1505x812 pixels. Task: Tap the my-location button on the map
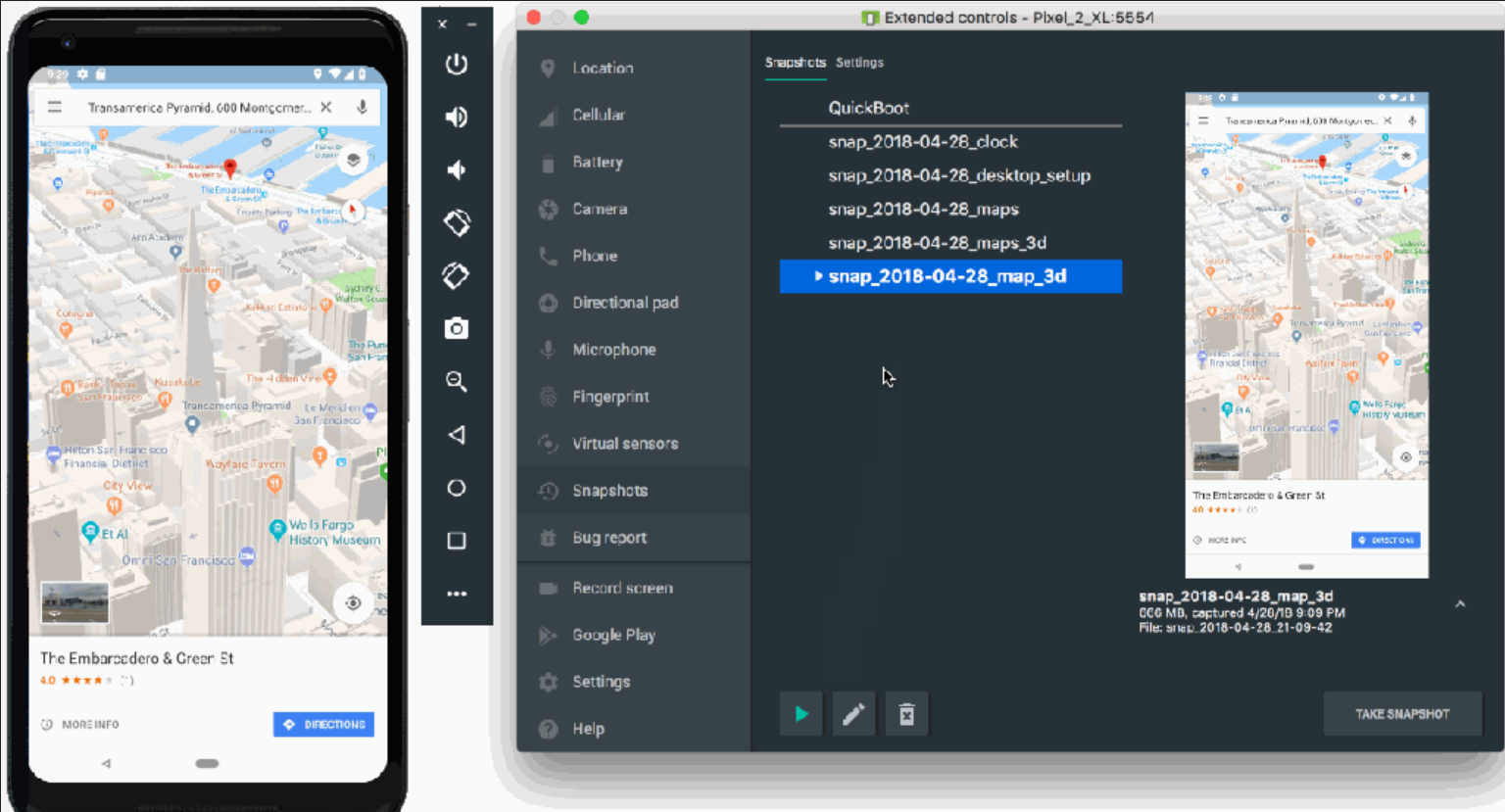click(x=354, y=602)
